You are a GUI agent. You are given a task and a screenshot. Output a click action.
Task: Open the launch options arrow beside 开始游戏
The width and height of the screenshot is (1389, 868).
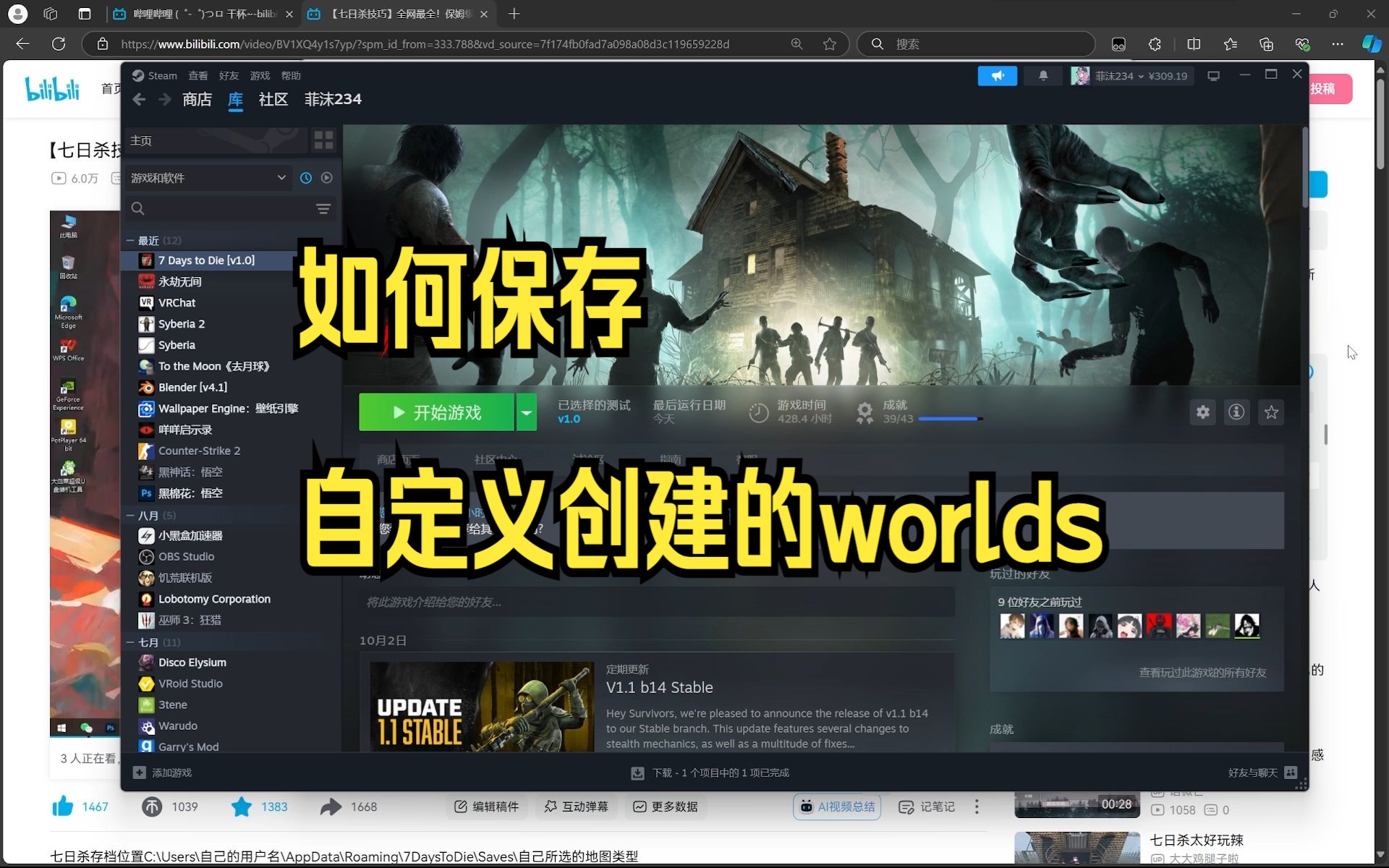[x=527, y=412]
